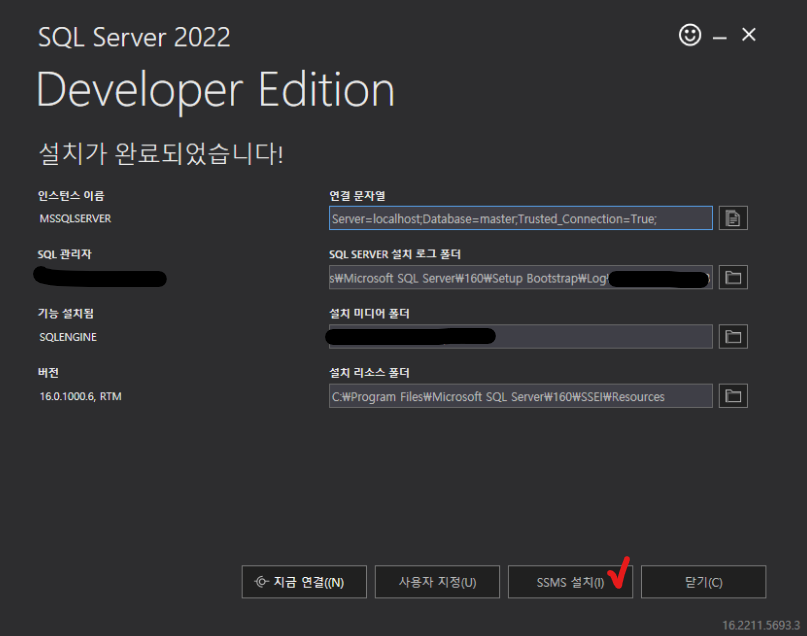Click the MSSQLSERVER instance name
Viewport: 807px width, 636px height.
75,219
